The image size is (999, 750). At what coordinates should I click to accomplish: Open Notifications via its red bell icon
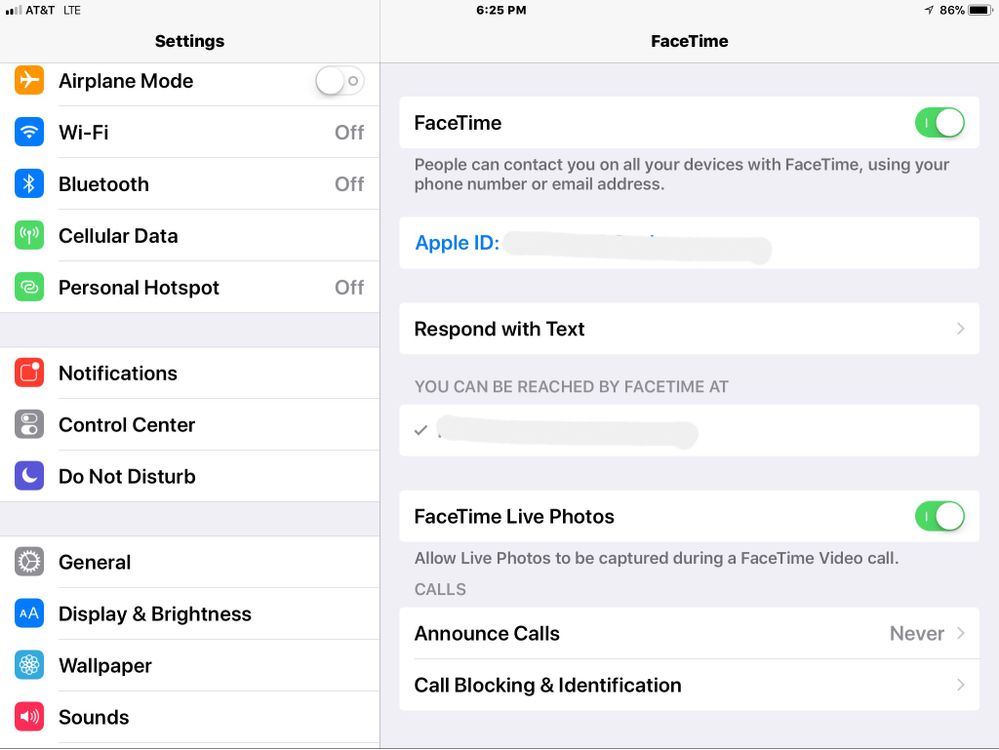click(x=28, y=373)
